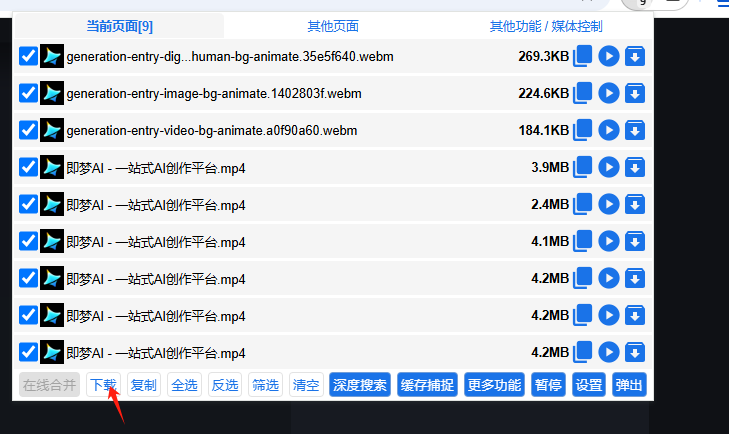Open the 筛选 filter option

pos(265,385)
